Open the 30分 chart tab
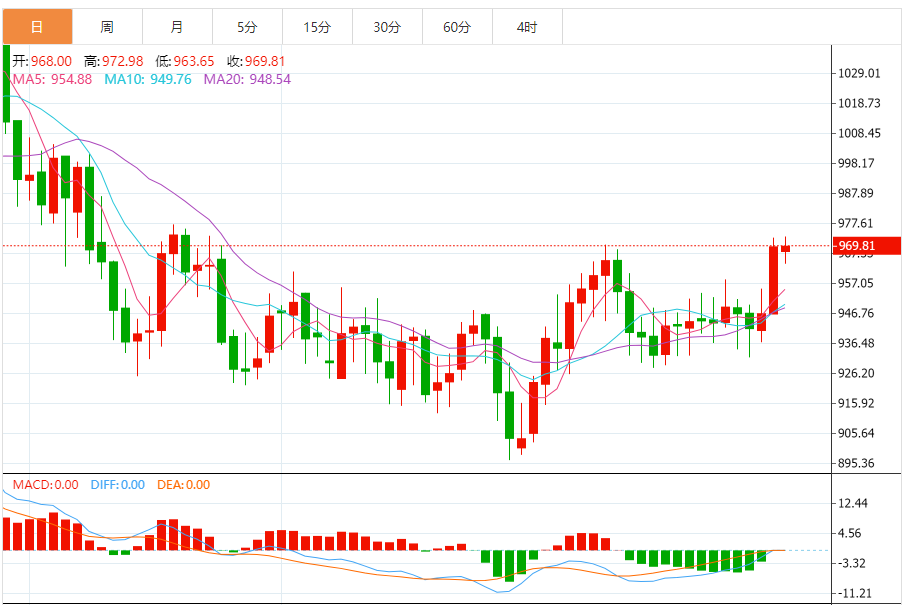The image size is (907, 605). click(x=387, y=27)
